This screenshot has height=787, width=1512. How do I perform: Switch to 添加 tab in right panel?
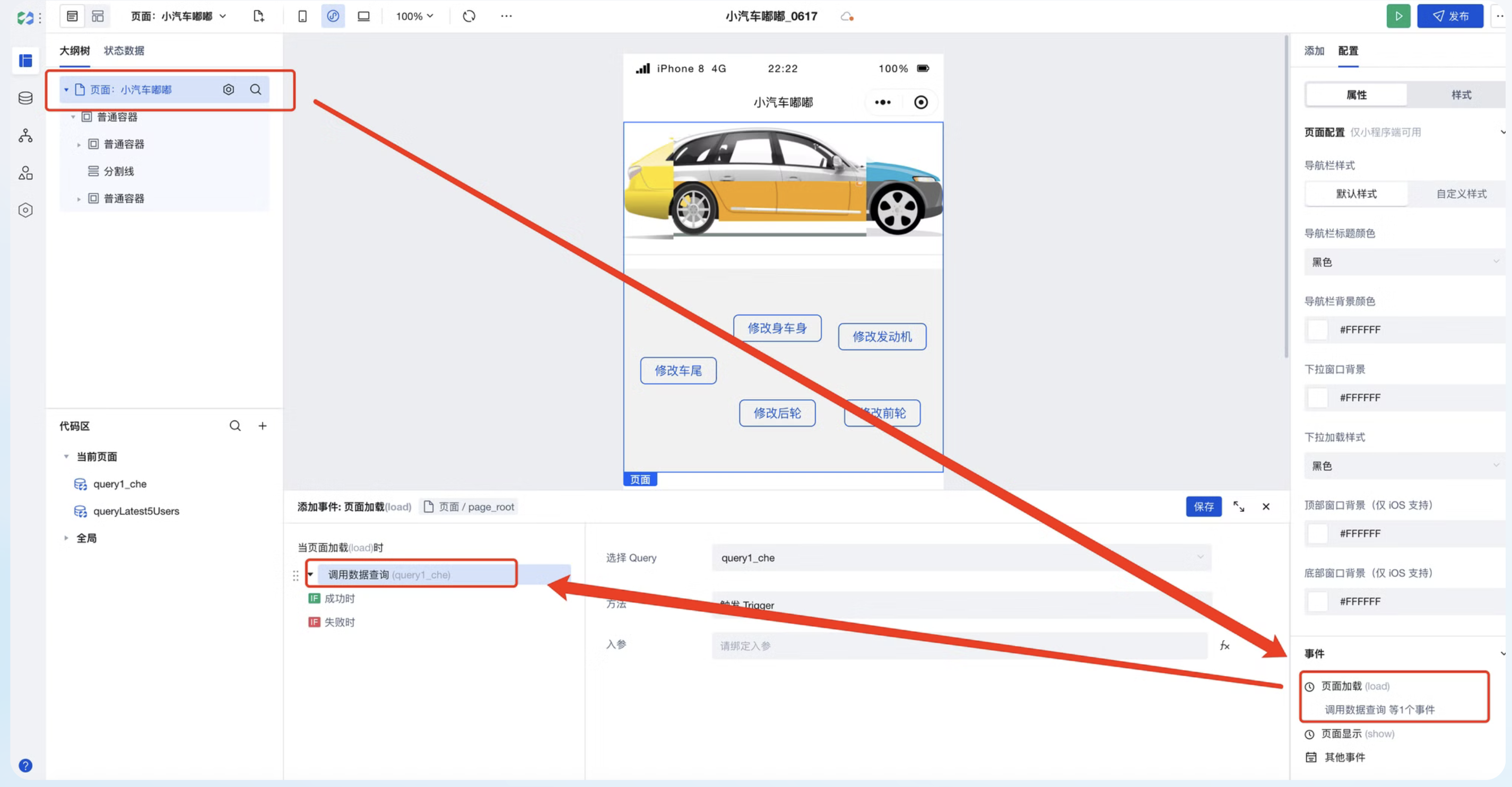(1314, 50)
